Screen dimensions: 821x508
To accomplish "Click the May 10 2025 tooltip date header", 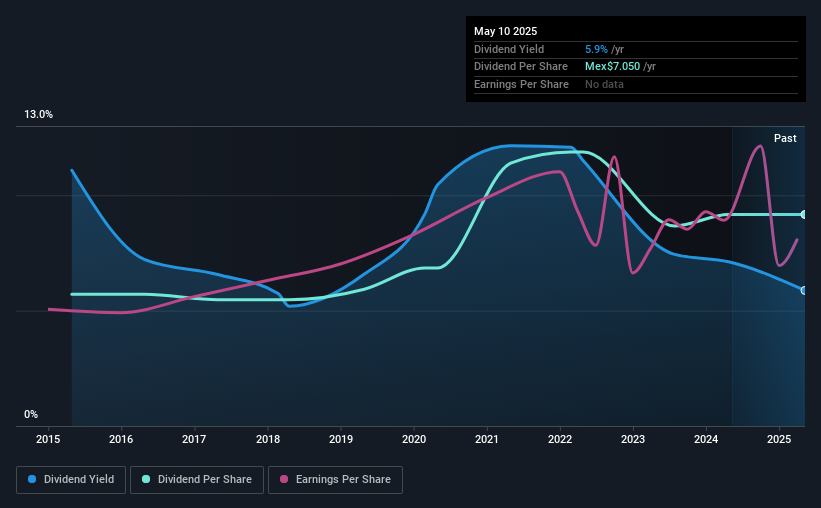I will (505, 31).
